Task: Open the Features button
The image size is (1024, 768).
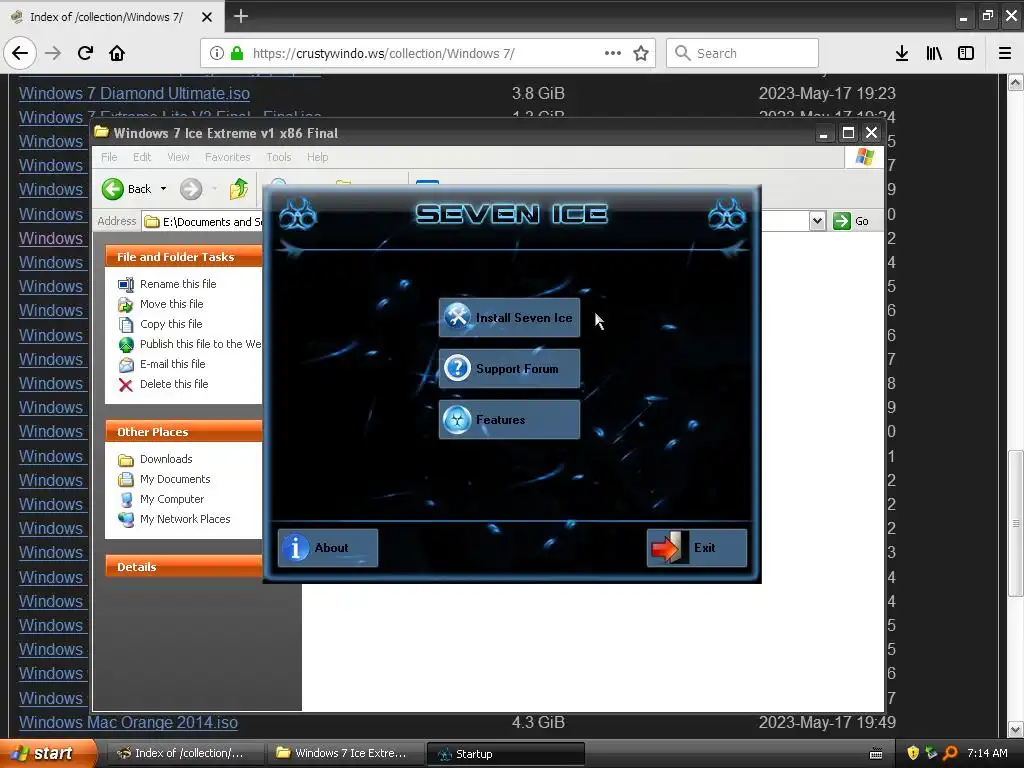Action: (x=509, y=419)
